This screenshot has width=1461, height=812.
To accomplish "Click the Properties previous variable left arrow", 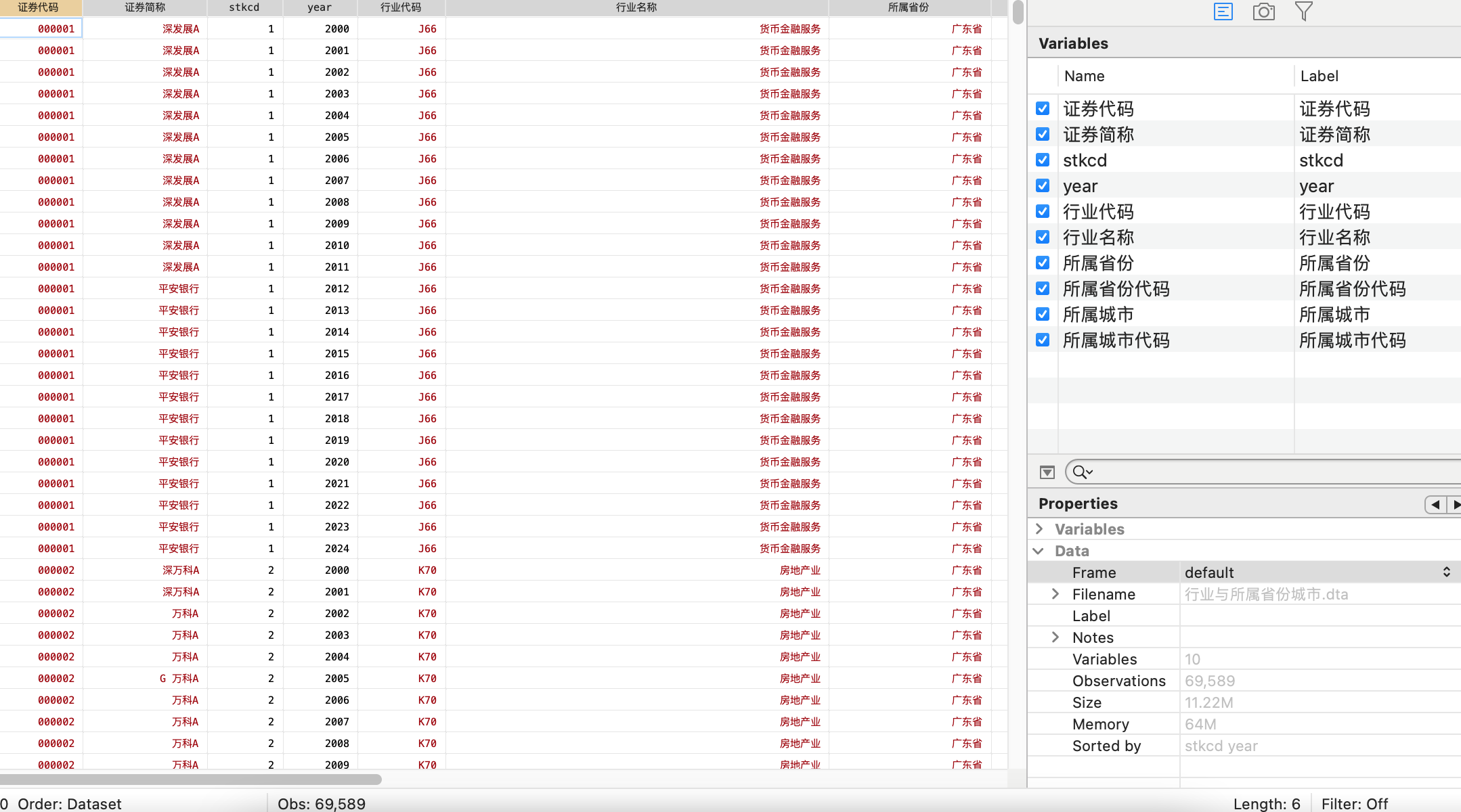I will click(1435, 504).
